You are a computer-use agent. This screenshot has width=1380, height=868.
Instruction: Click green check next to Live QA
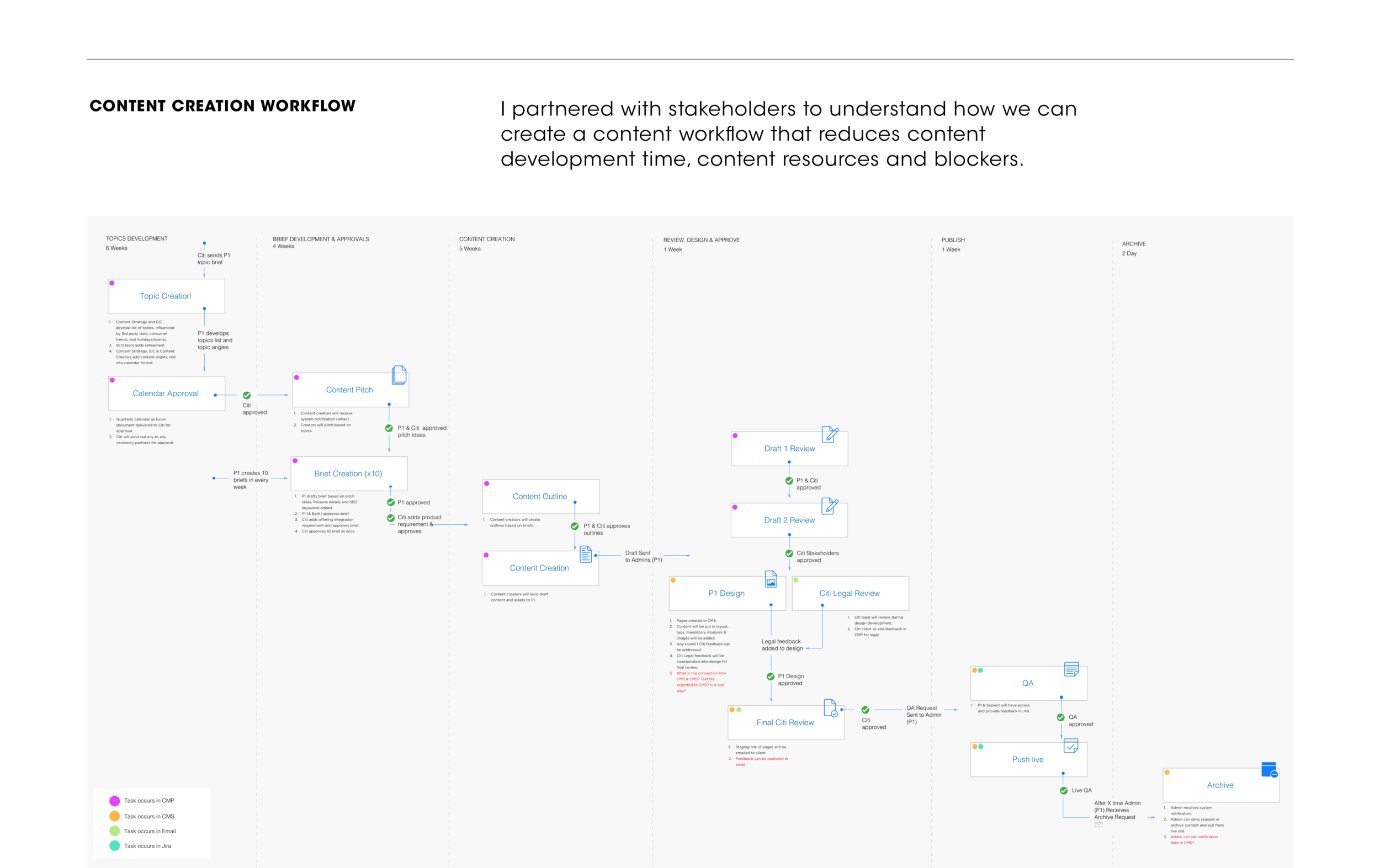click(1064, 791)
